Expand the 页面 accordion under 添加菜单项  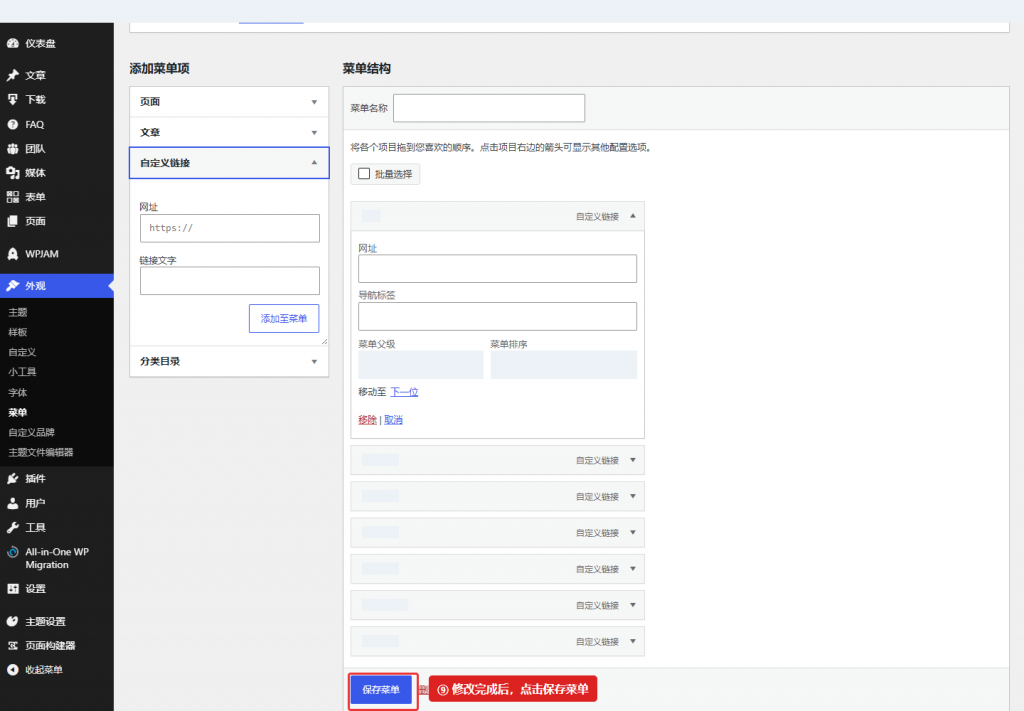(x=229, y=102)
